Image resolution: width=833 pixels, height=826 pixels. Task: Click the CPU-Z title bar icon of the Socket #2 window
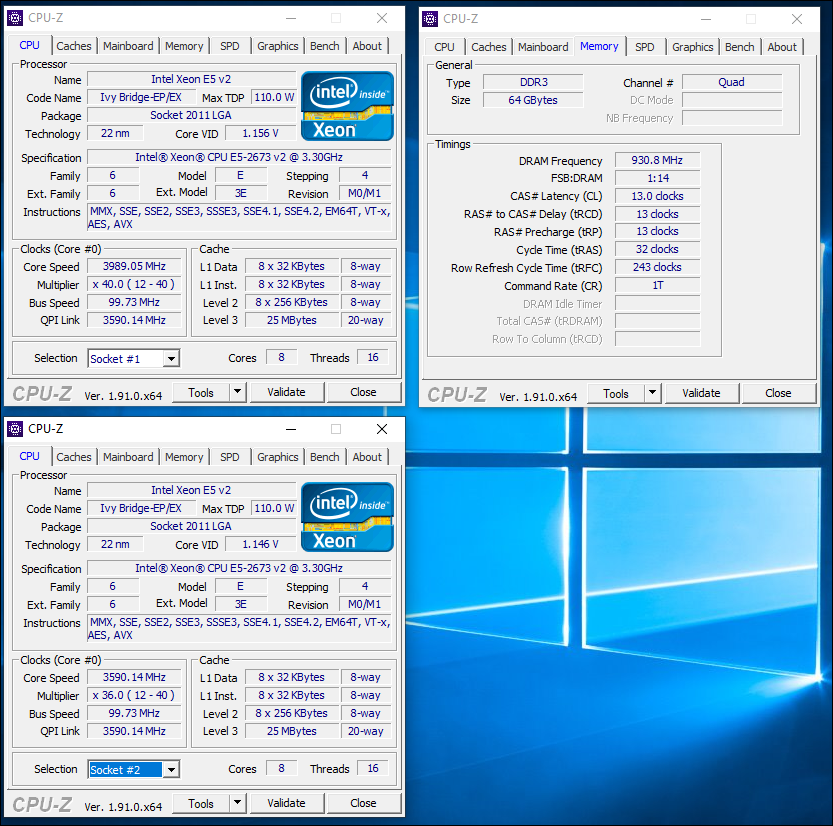[15, 429]
